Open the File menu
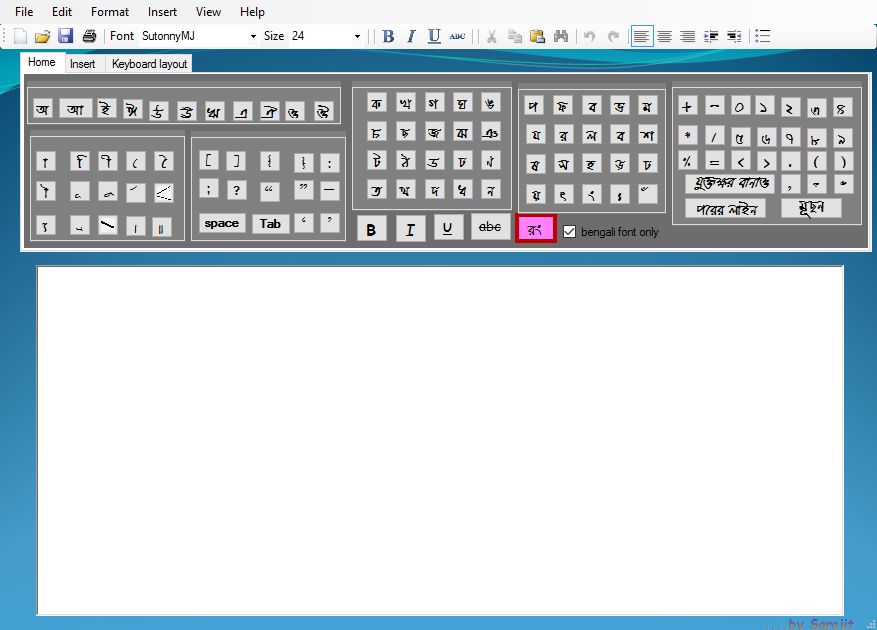The image size is (877, 630). pos(24,12)
